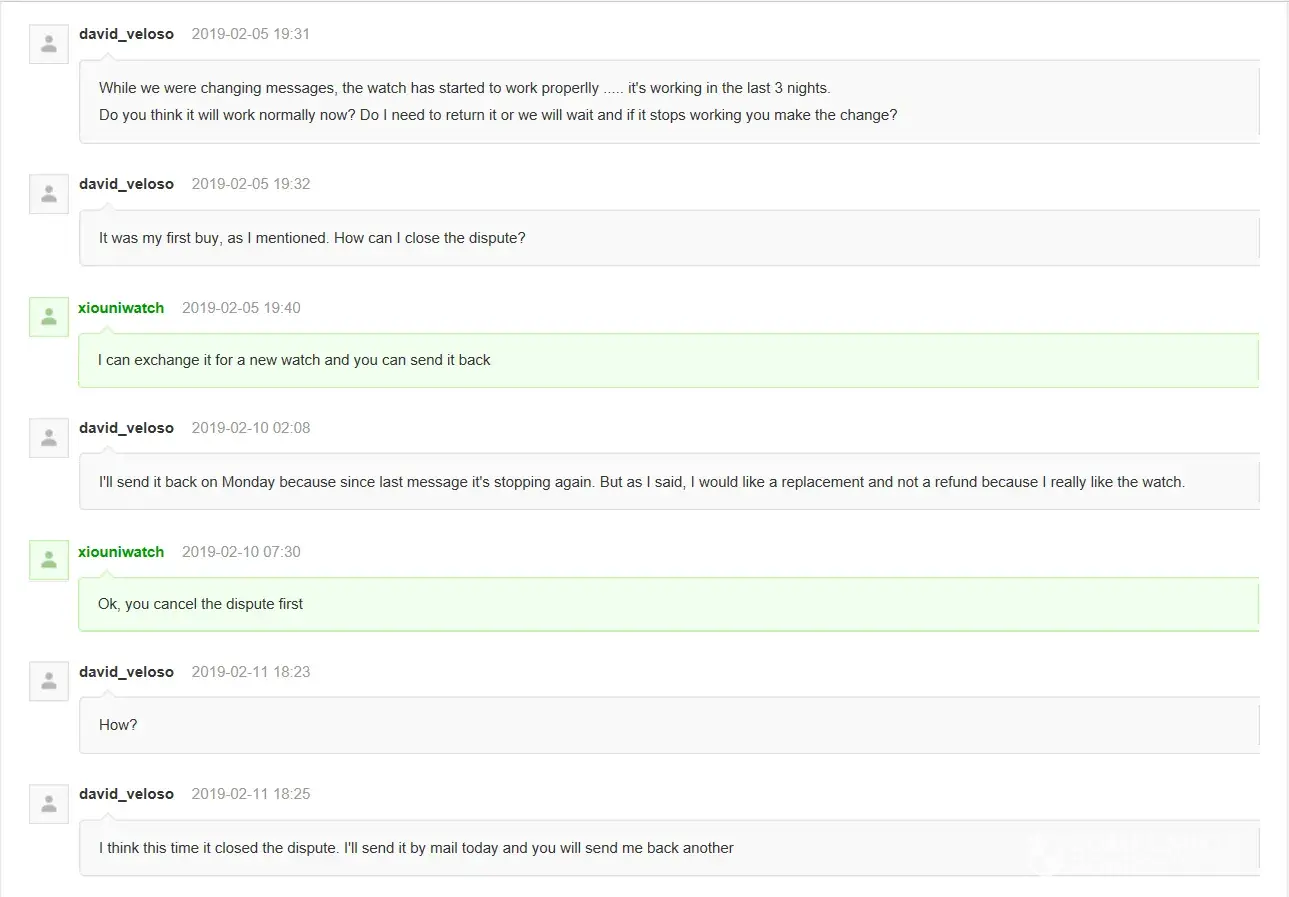Click david_veloso avatar on 19:31 message
Viewport: 1289px width, 897px height.
click(48, 44)
